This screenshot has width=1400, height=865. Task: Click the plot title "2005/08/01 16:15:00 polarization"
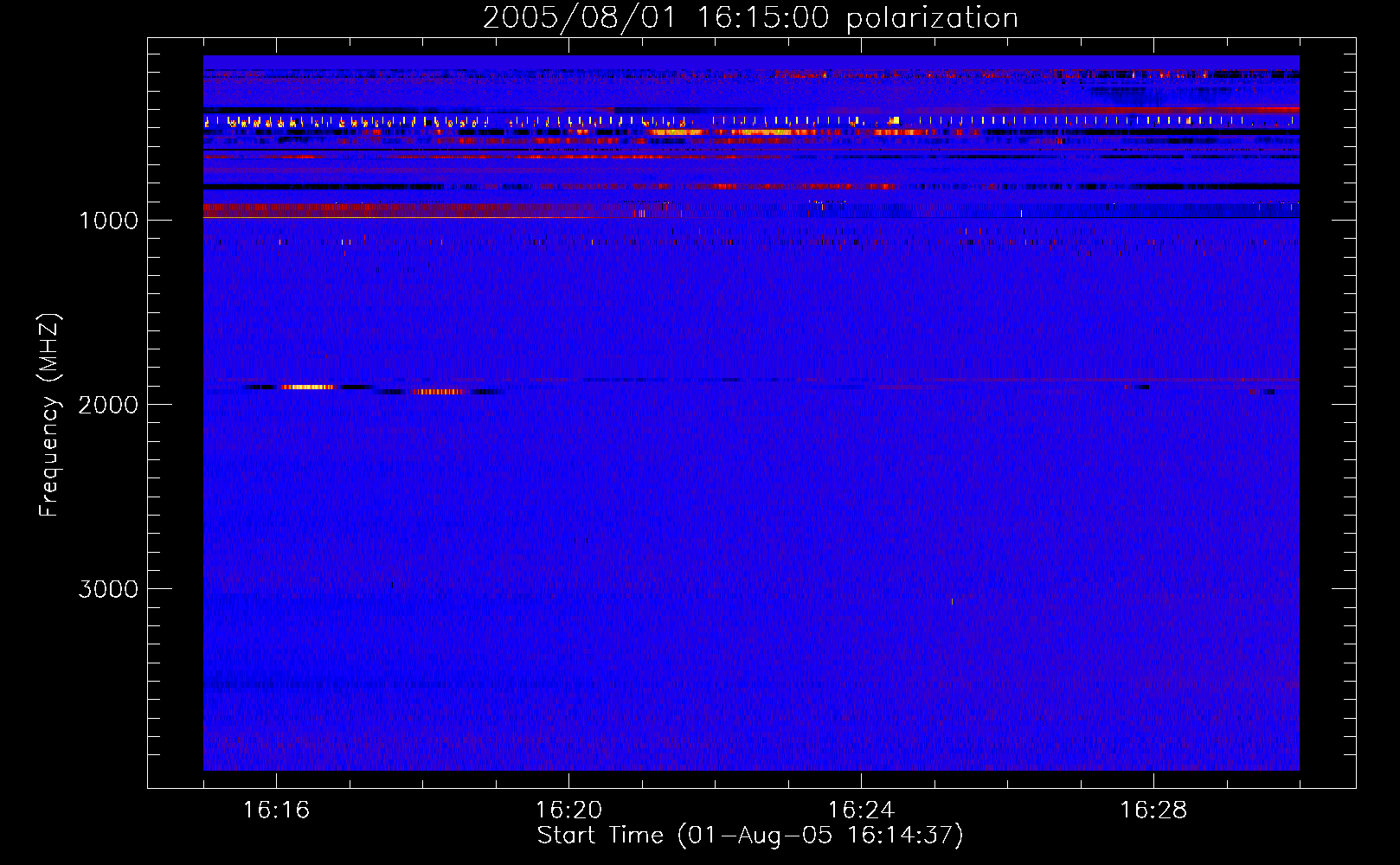pyautogui.click(x=750, y=17)
